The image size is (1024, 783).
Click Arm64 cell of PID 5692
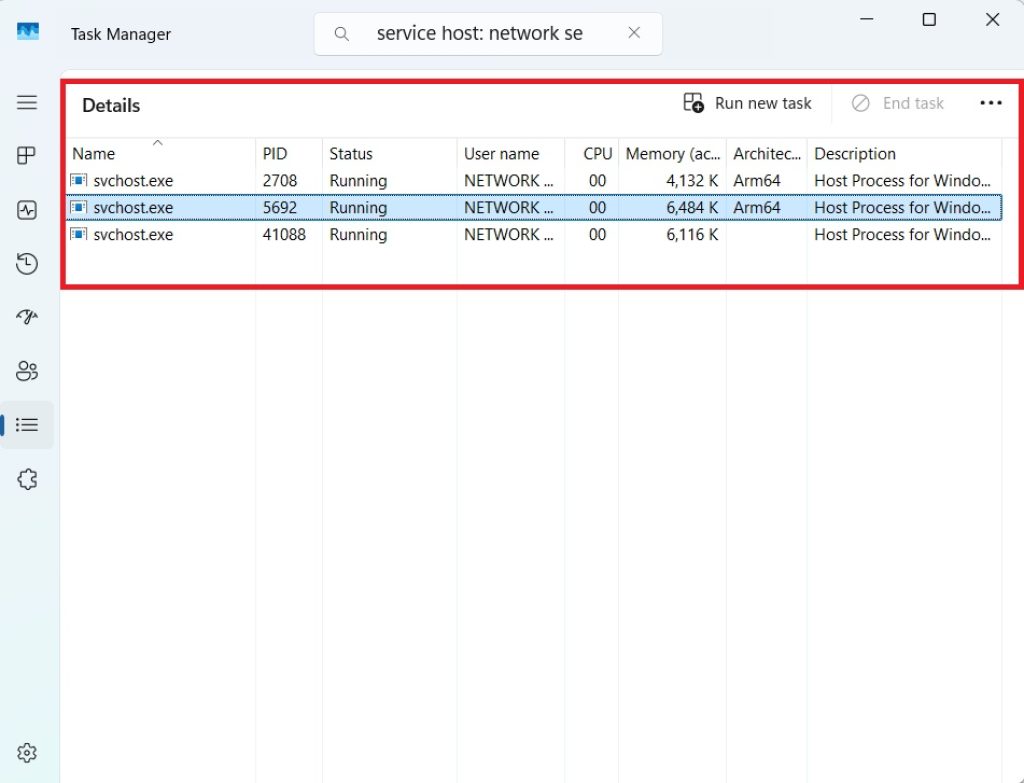point(757,208)
